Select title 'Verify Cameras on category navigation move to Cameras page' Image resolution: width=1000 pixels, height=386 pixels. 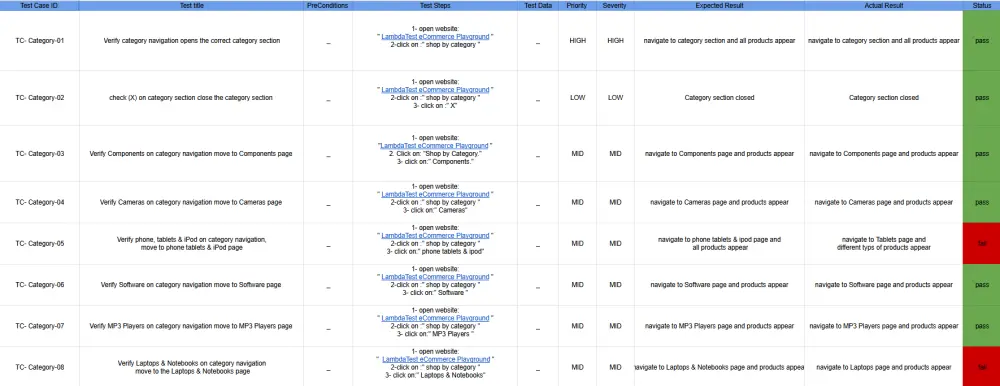coord(191,202)
